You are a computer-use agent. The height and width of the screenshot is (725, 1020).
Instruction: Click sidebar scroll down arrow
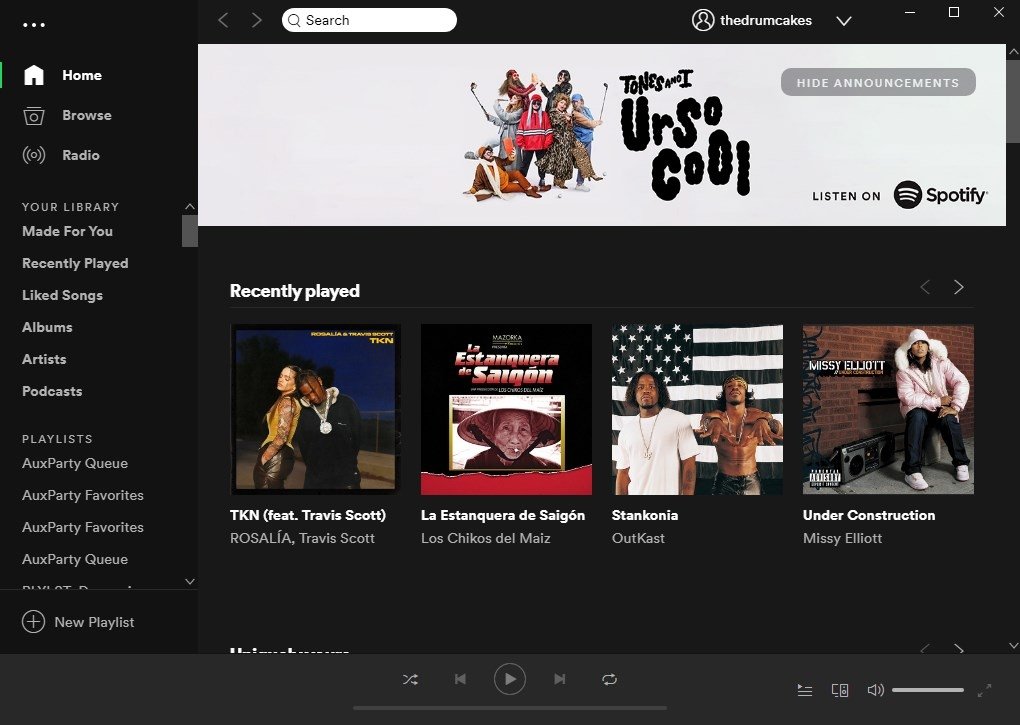pyautogui.click(x=190, y=581)
